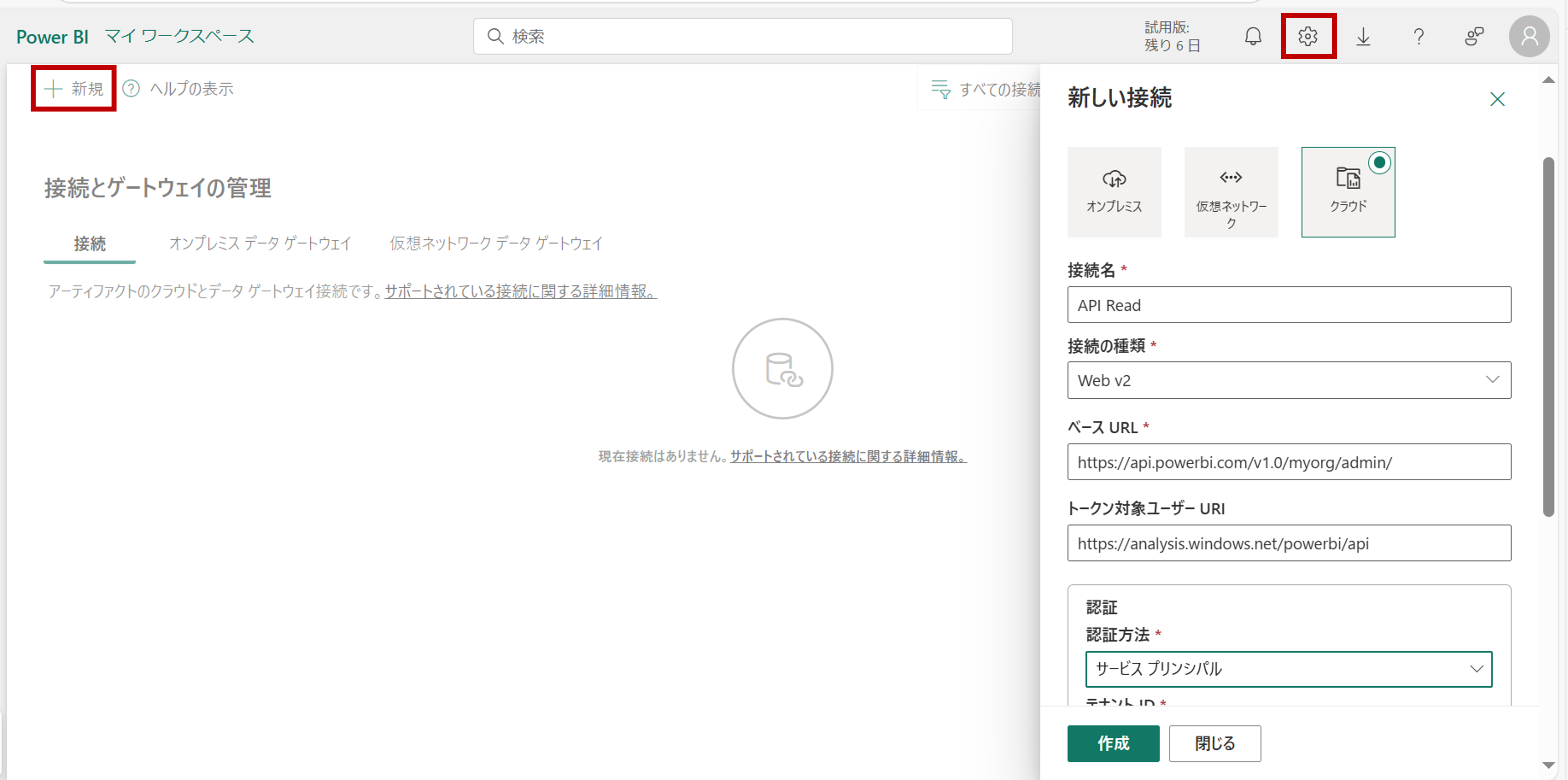Viewport: 1568px width, 780px height.
Task: Select the 仮想ネットワーク connection tile
Action: click(1231, 192)
